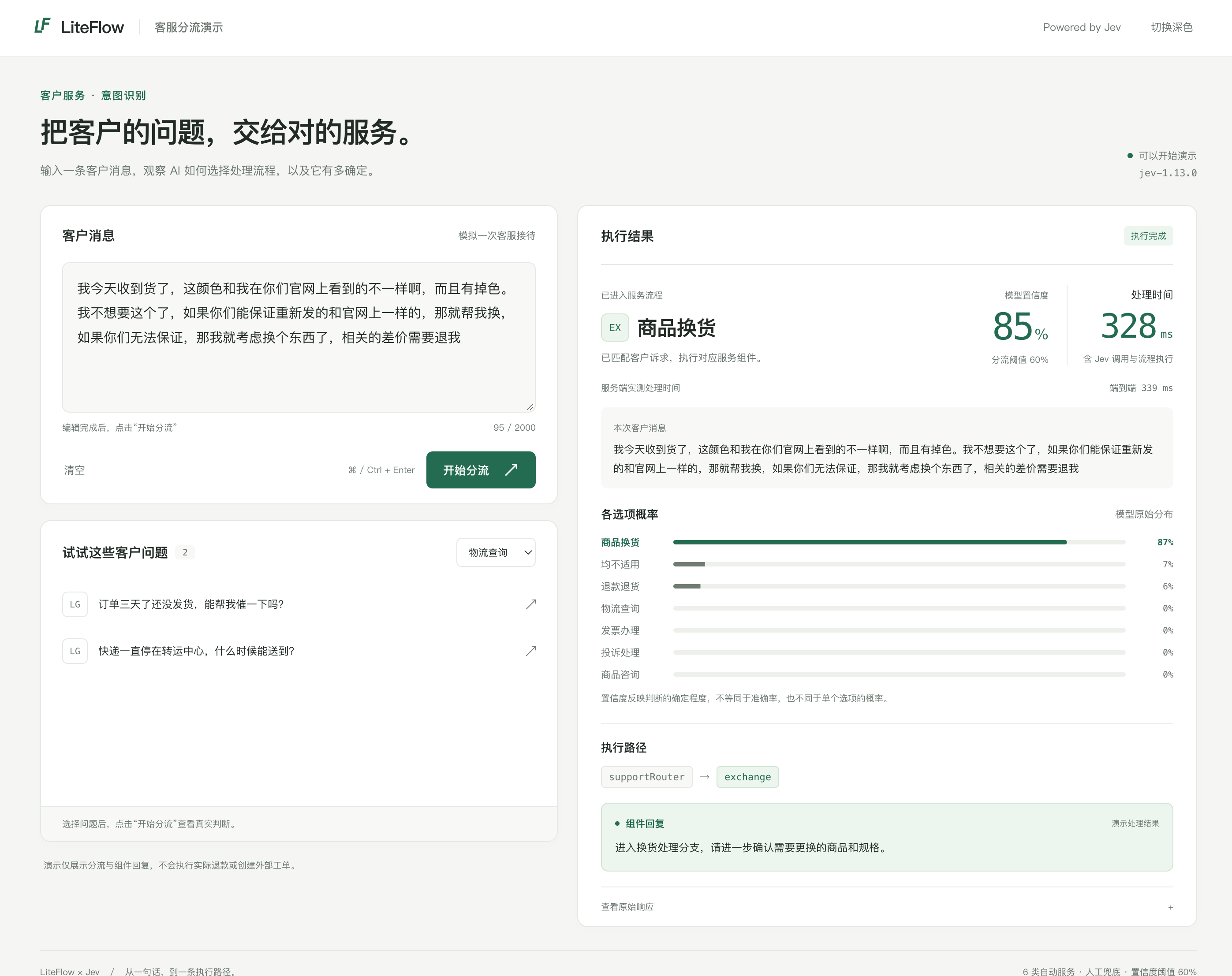Click the textarea resize handle corner
The width and height of the screenshot is (1232, 976).
(x=530, y=407)
